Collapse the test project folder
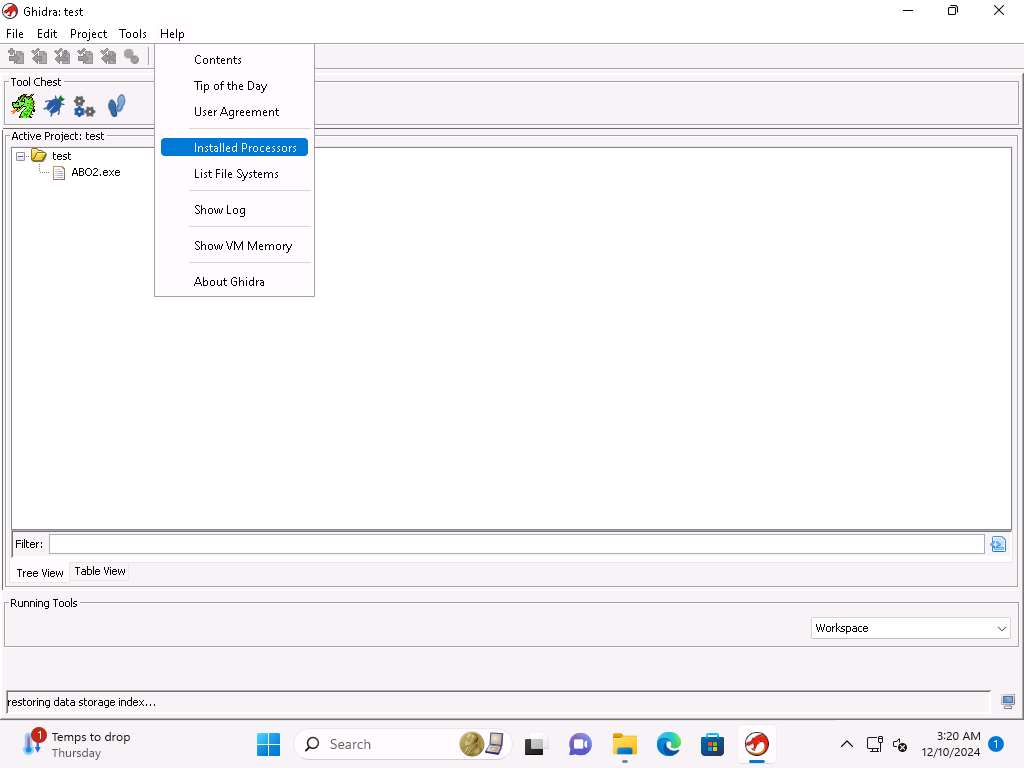The width and height of the screenshot is (1024, 768). (21, 156)
